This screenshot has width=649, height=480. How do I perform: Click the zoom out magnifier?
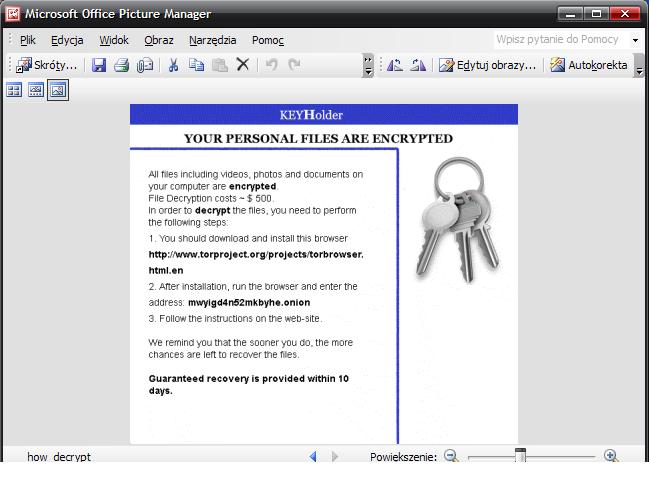[451, 456]
